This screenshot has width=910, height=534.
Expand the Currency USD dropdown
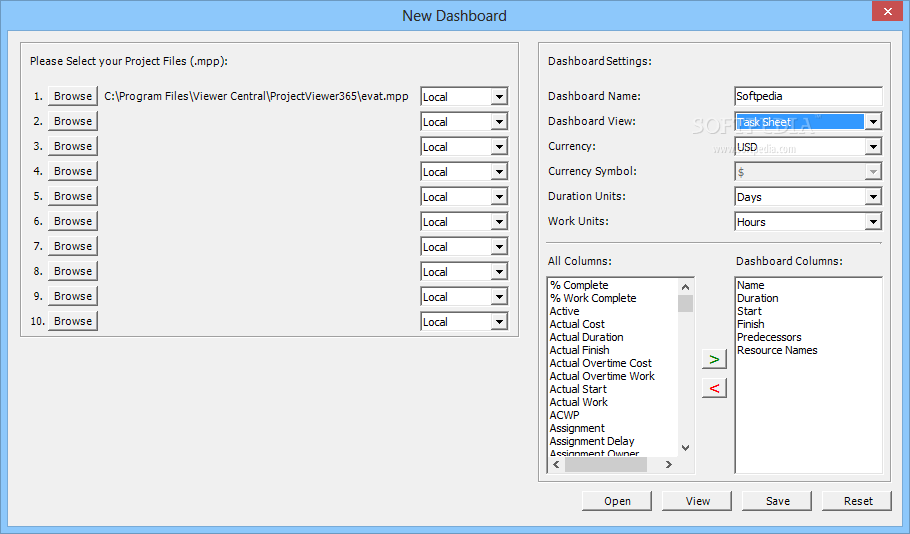(x=873, y=146)
